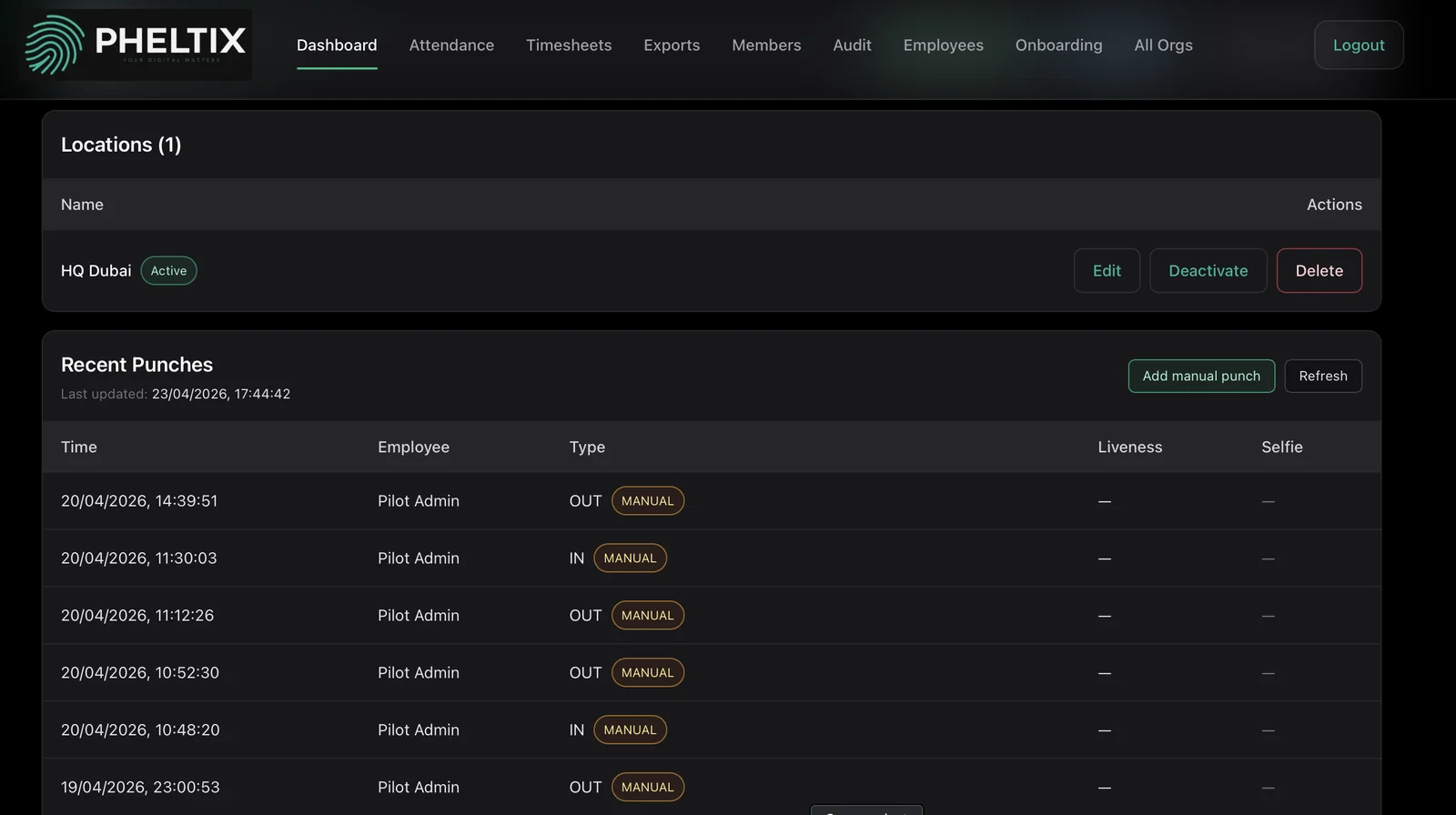Image resolution: width=1456 pixels, height=815 pixels.
Task: Click the Active status badge
Action: point(168,271)
